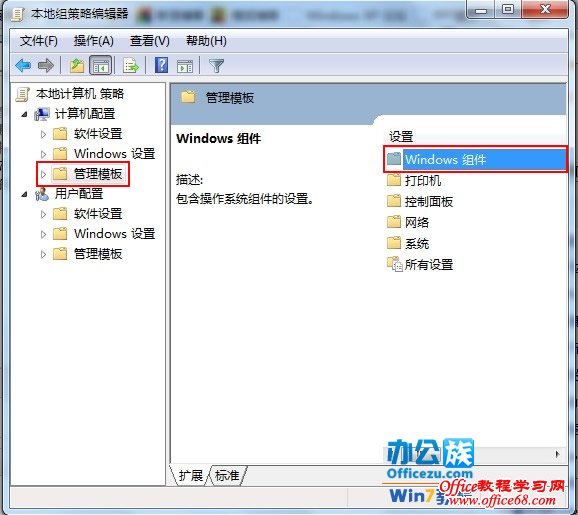Collapse the 计算机配置 tree node
This screenshot has height=515, width=578.
click(x=24, y=114)
